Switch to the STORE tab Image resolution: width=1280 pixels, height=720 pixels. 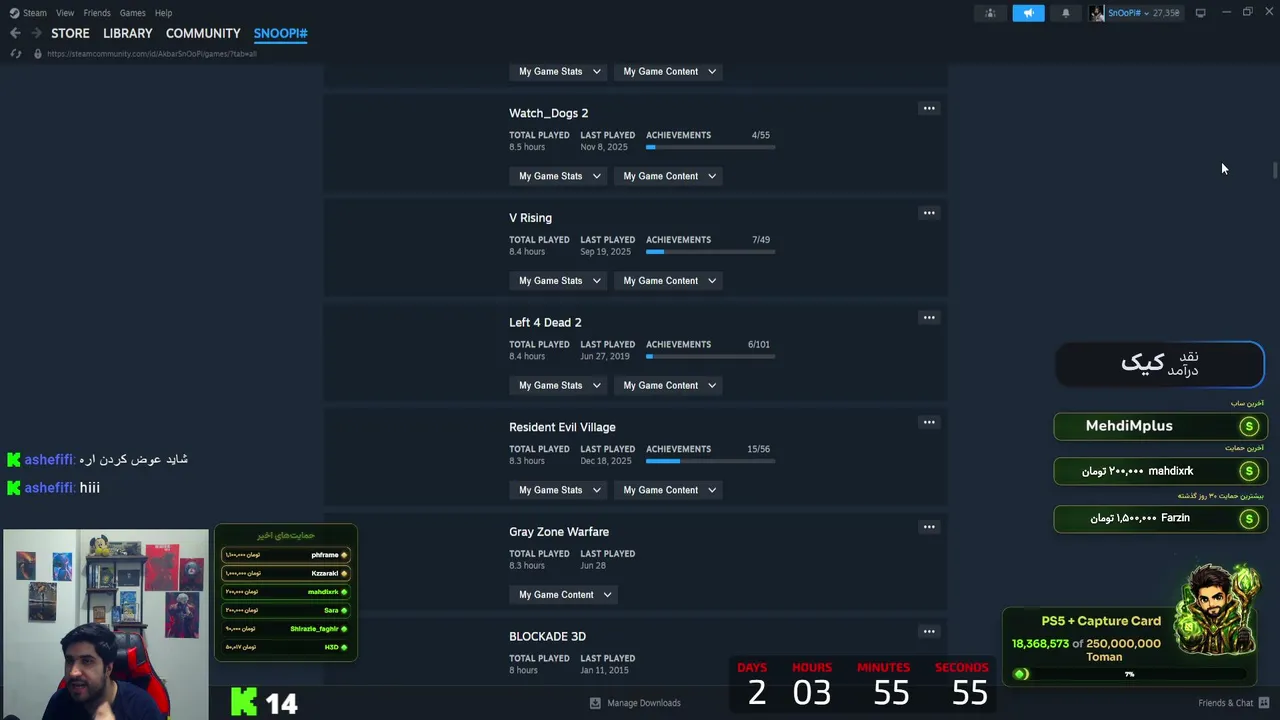pos(70,33)
